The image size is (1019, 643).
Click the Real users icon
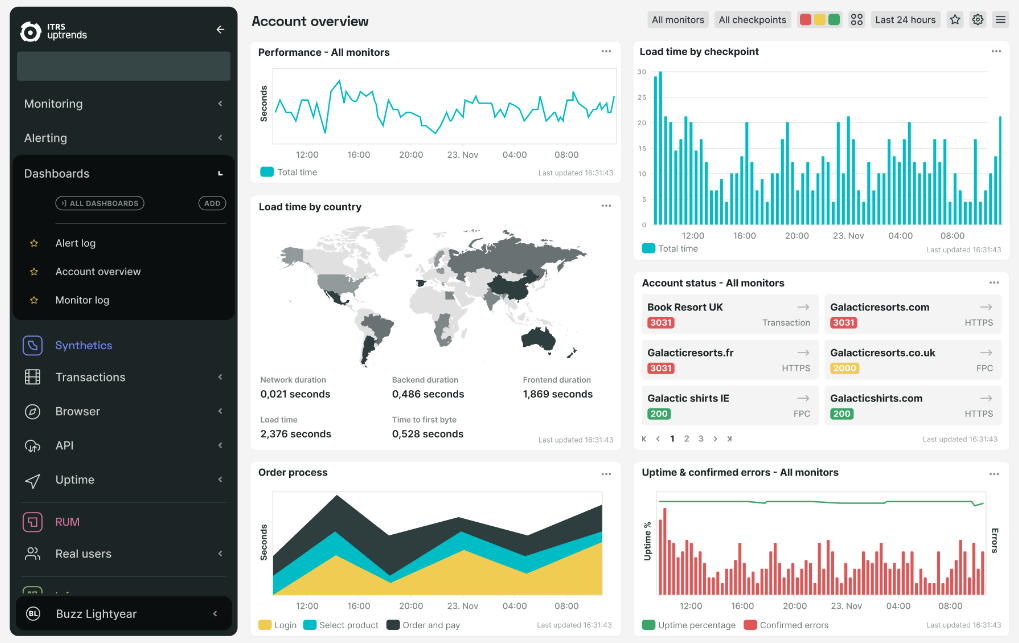click(31, 553)
